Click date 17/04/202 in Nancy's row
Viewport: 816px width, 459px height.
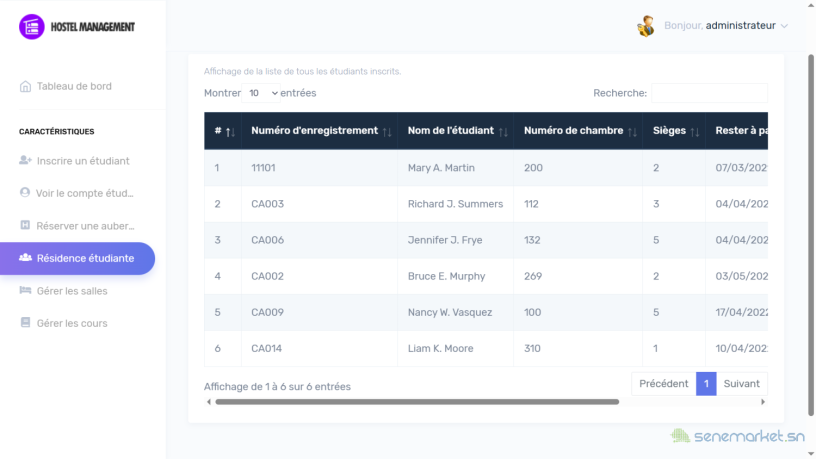(x=742, y=312)
